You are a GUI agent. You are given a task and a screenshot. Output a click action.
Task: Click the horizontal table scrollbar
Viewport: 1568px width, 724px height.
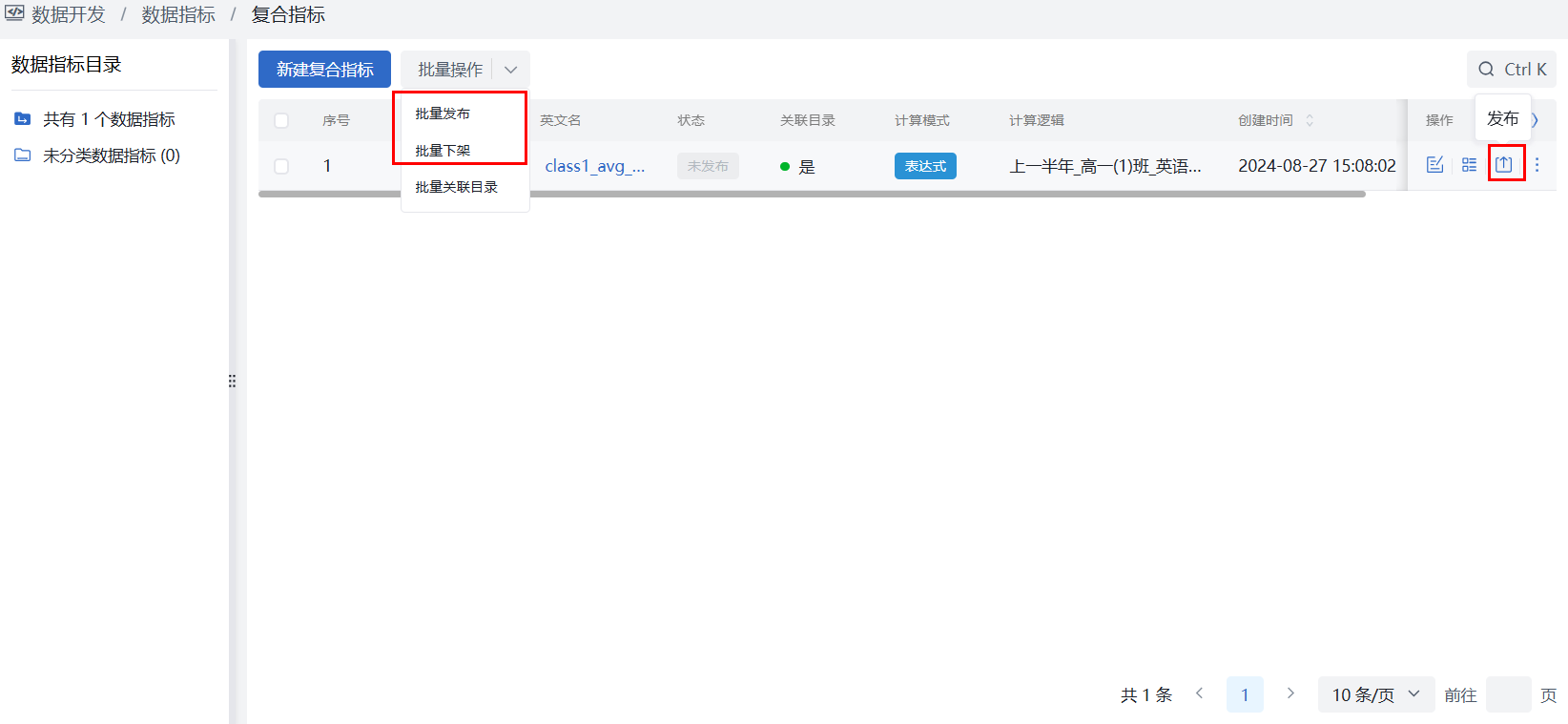point(812,194)
